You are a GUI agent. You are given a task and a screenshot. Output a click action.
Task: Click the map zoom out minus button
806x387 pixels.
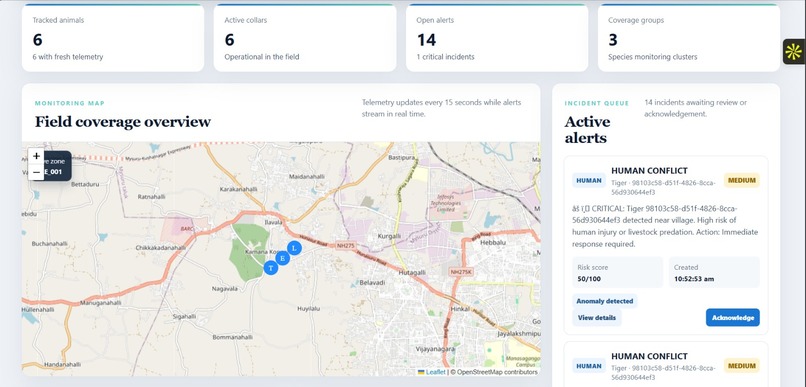[36, 172]
